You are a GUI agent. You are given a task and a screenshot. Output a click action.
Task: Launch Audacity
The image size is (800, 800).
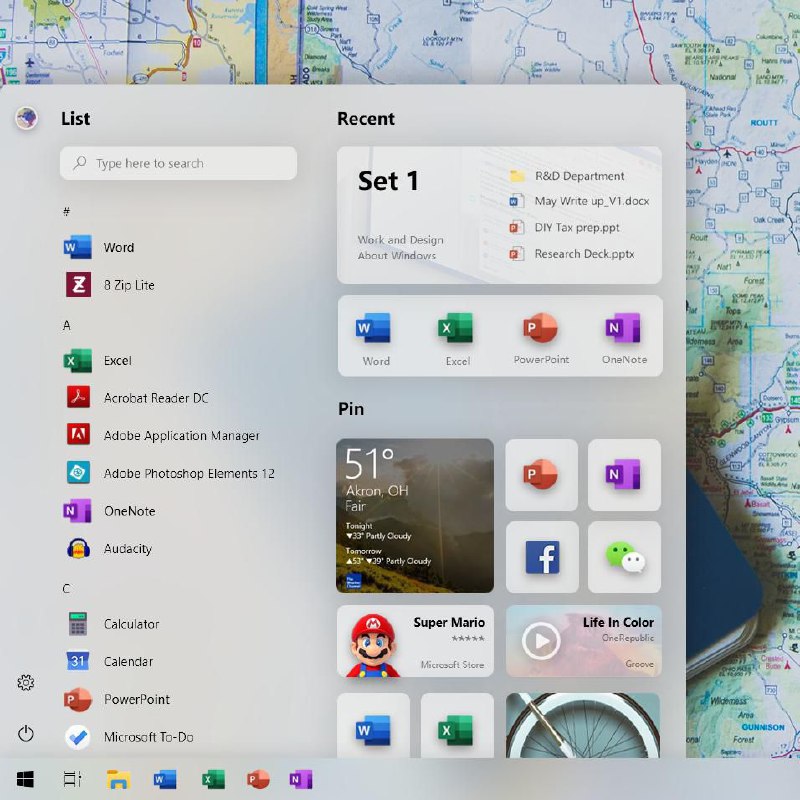[x=109, y=548]
